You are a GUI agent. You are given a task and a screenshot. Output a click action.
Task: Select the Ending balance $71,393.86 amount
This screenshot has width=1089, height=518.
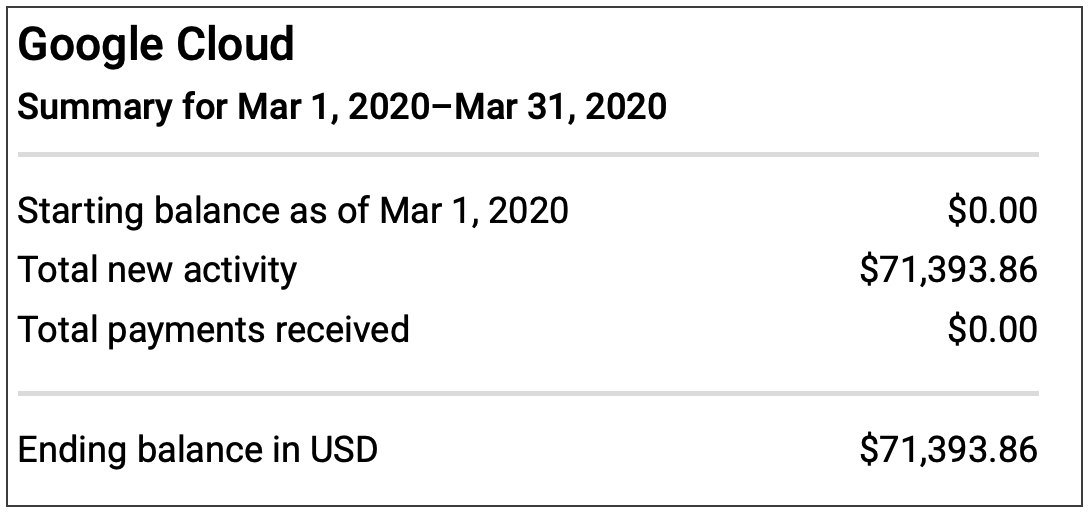948,449
